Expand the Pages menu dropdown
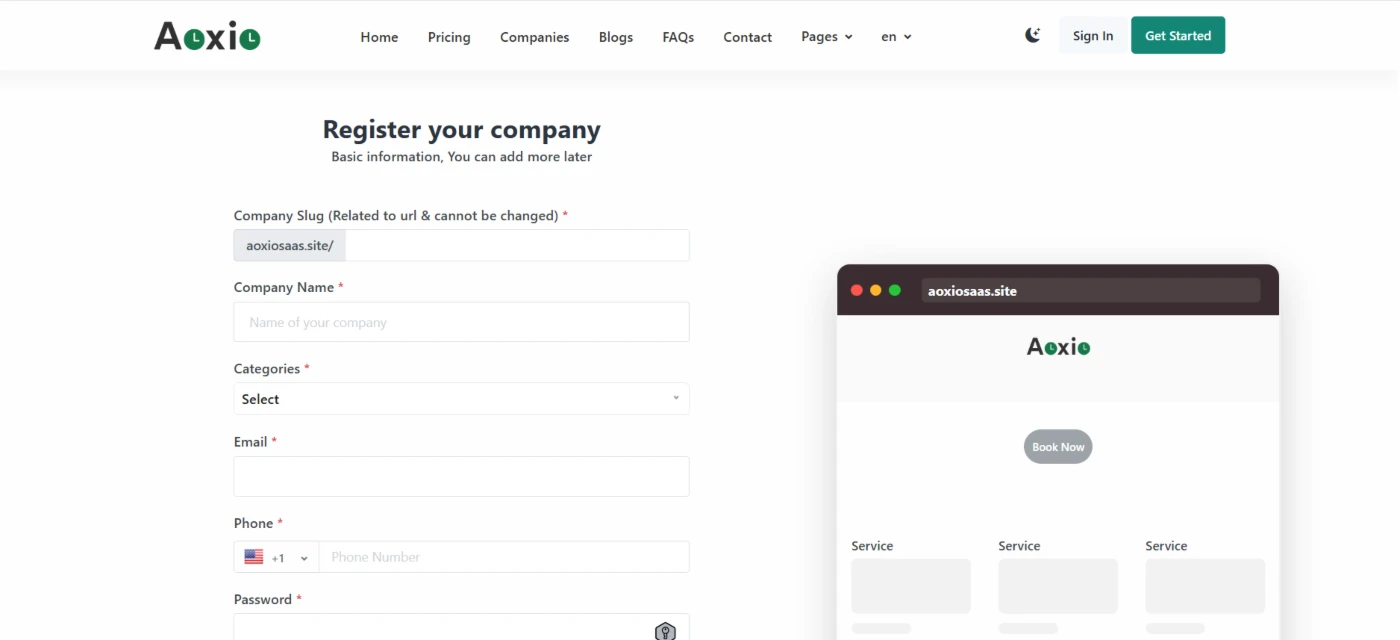Image resolution: width=1400 pixels, height=640 pixels. click(x=827, y=36)
